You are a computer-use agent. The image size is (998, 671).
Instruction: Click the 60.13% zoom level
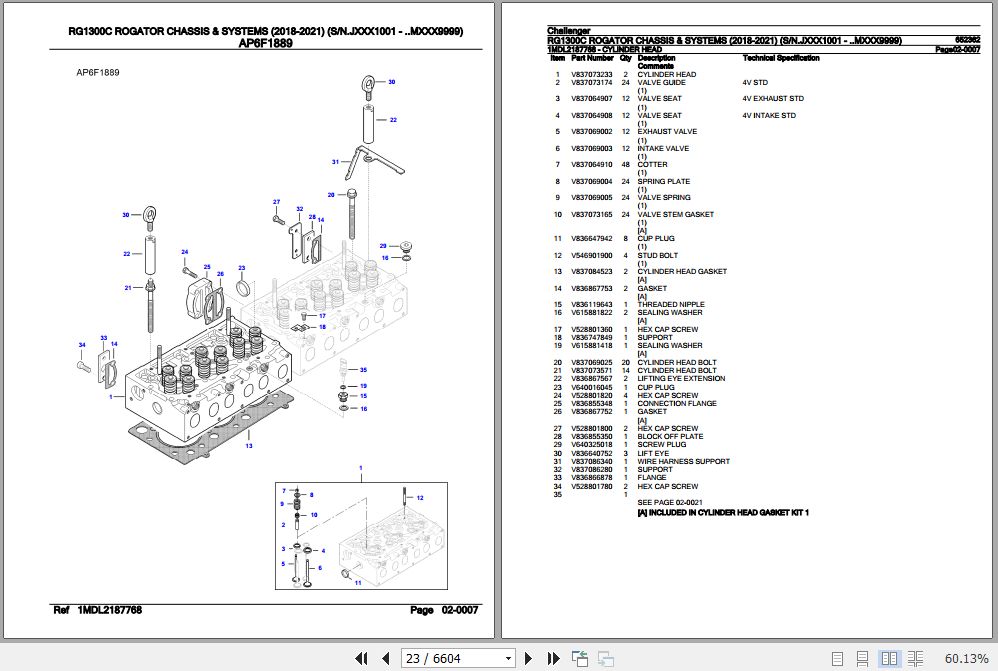click(x=966, y=658)
